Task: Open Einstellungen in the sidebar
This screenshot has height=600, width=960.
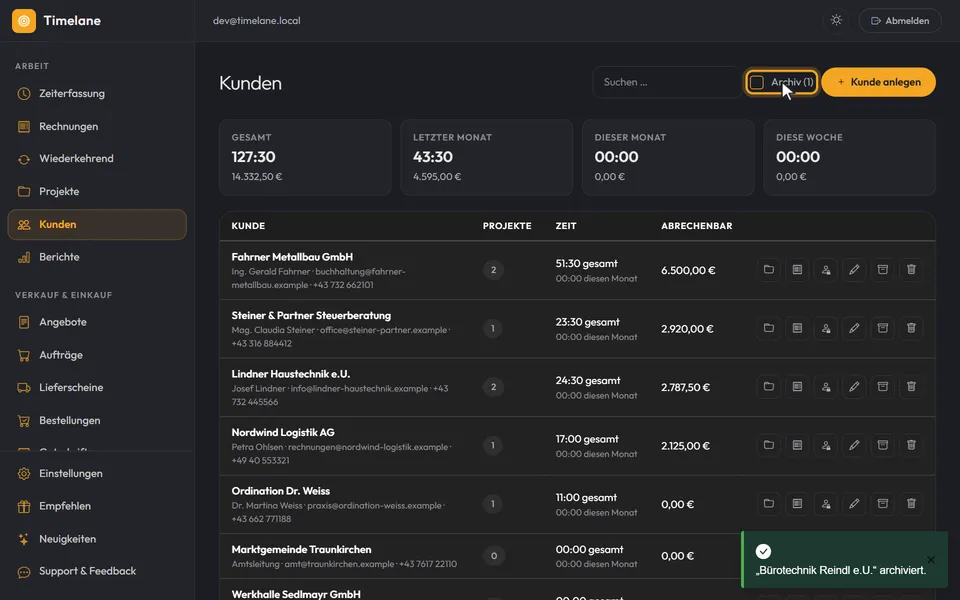Action: coord(97,473)
